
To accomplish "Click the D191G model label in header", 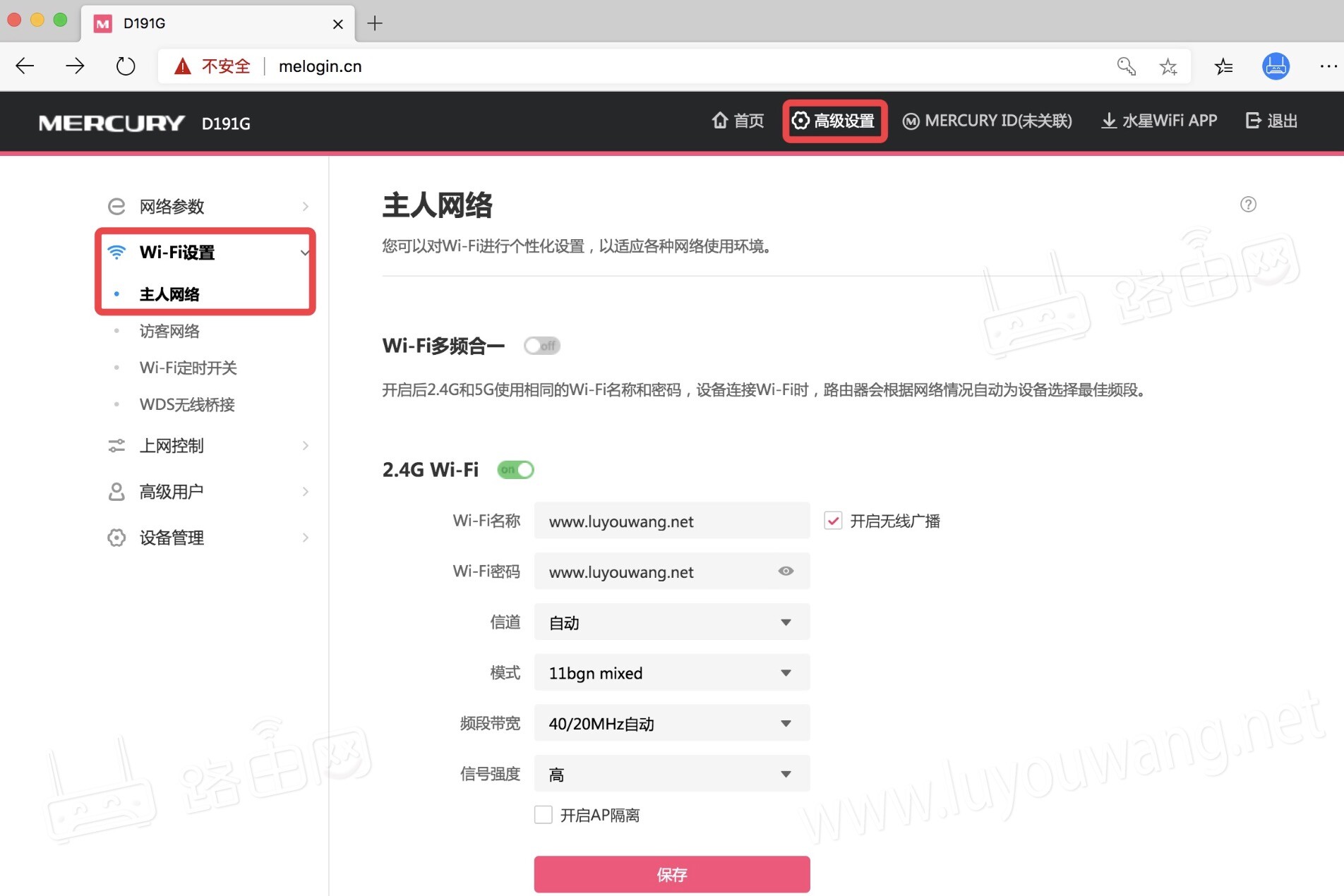I will click(x=226, y=123).
